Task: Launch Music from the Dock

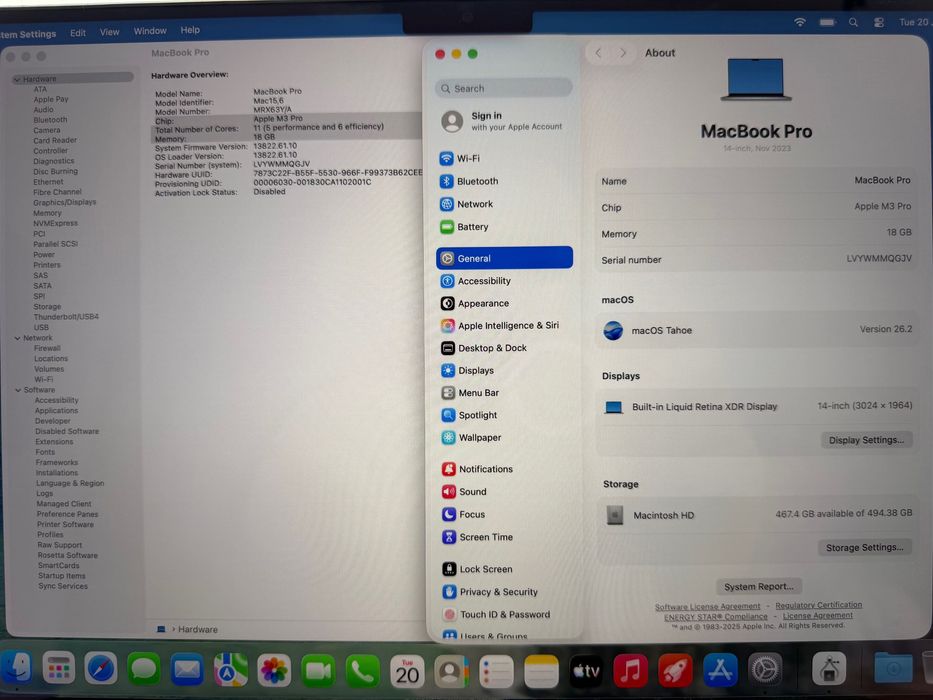Action: 630,670
